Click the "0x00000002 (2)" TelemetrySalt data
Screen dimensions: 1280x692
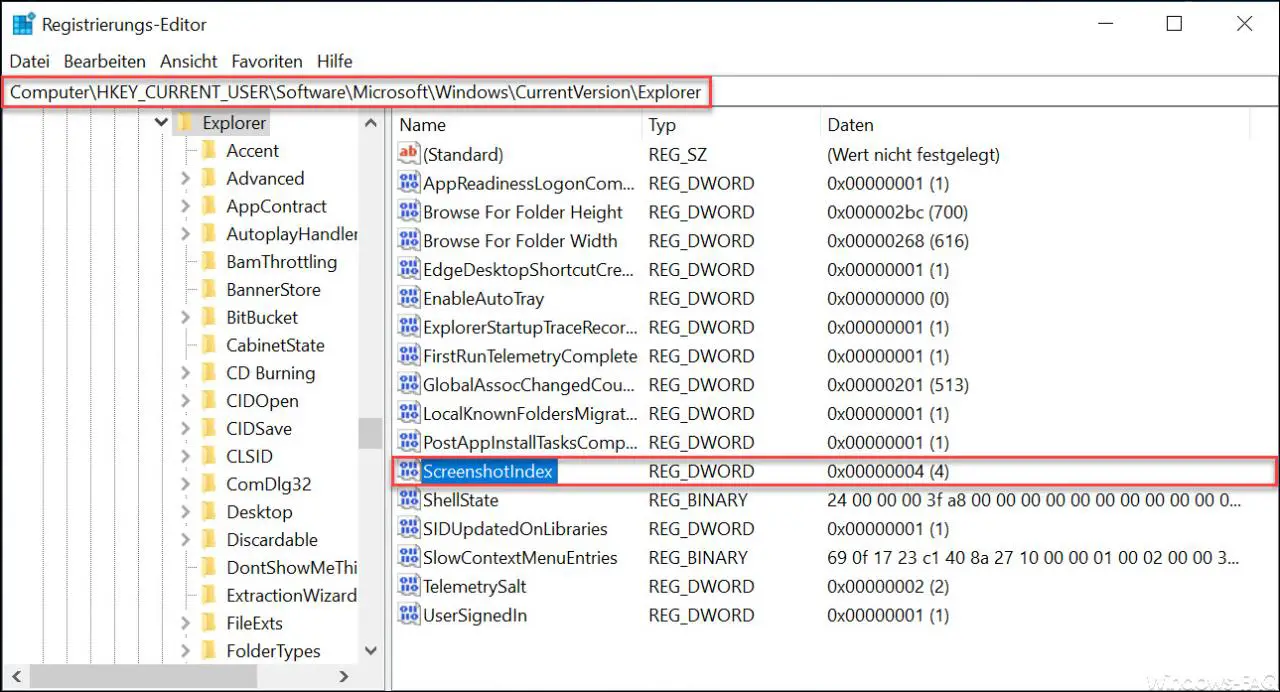[888, 586]
